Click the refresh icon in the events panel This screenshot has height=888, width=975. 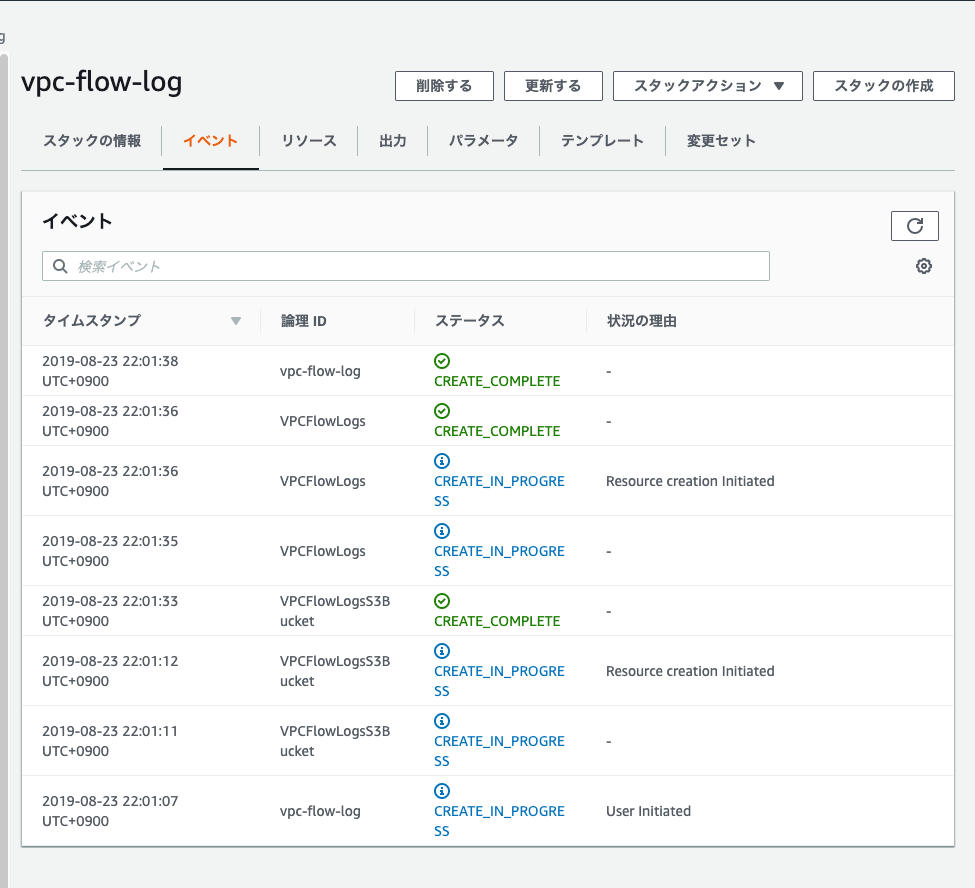(x=914, y=225)
